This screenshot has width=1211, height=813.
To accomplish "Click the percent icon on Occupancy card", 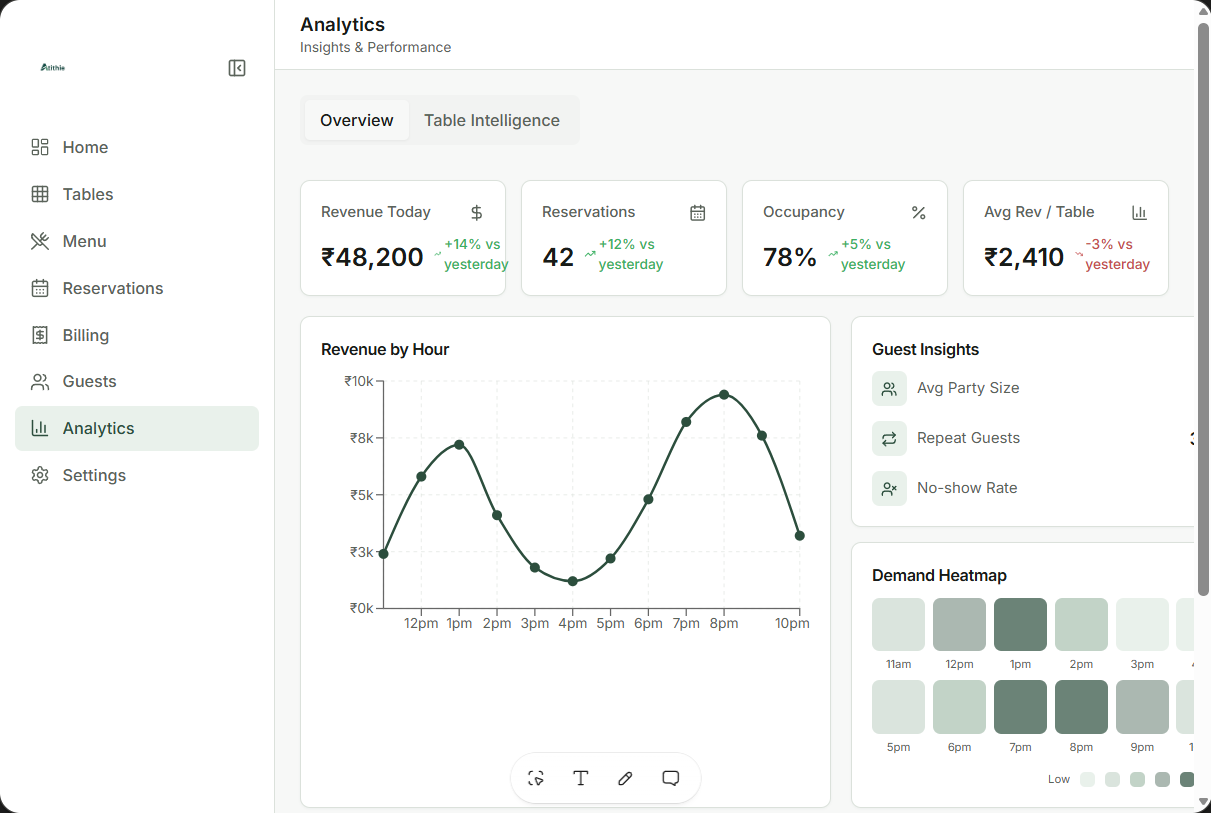I will point(919,212).
